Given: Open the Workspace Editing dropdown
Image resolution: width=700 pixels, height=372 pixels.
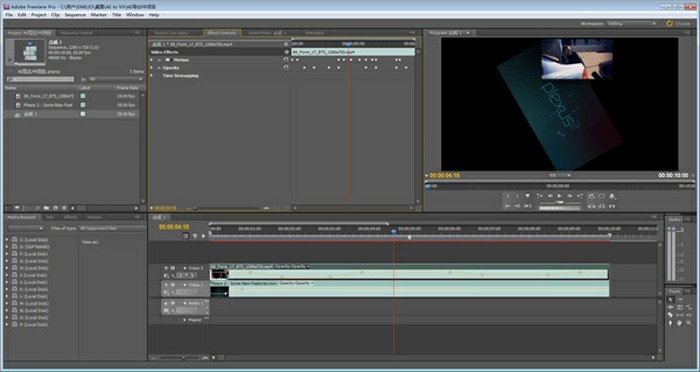Looking at the screenshot, I should pyautogui.click(x=631, y=24).
